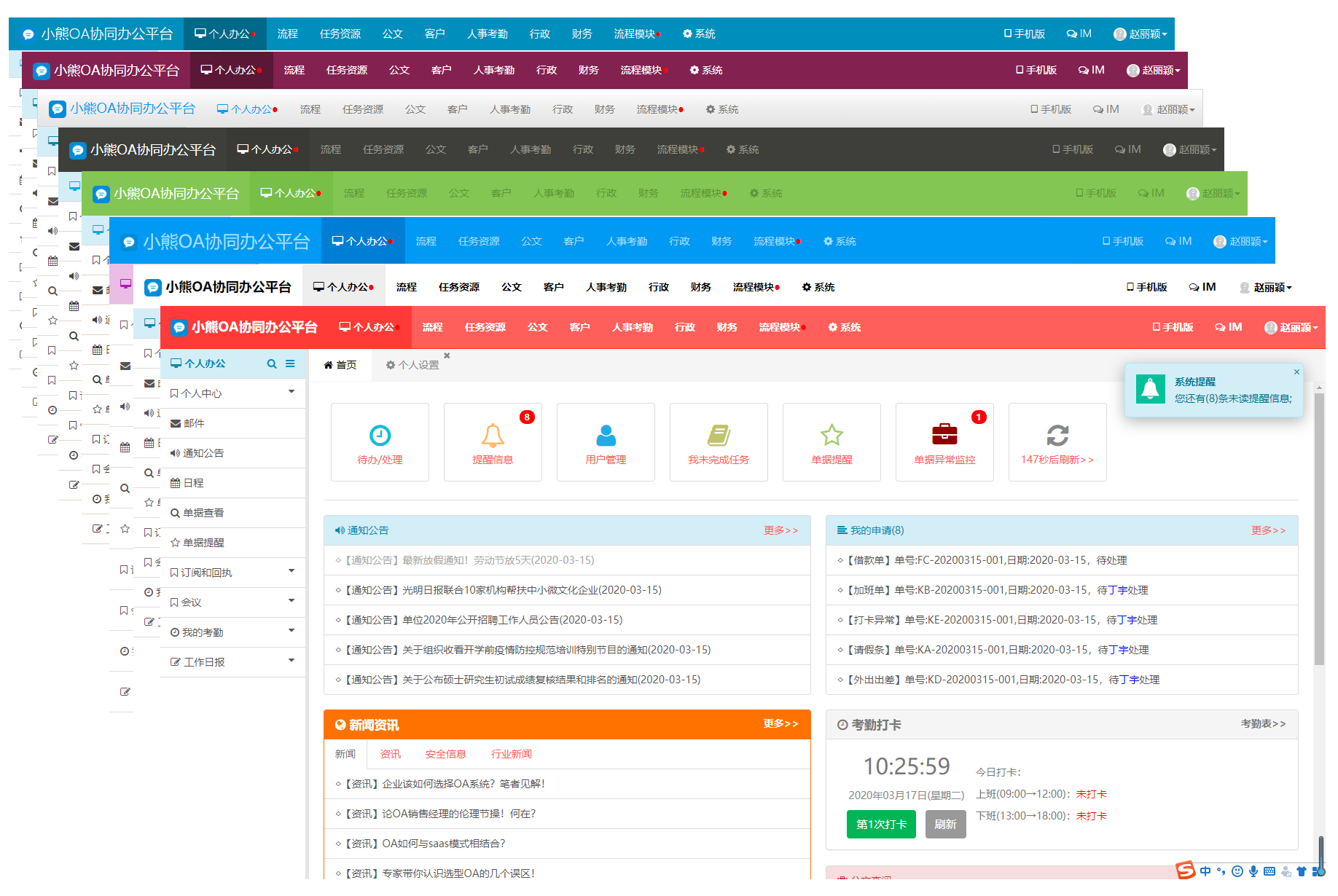Open the 用户管理 person icon tile
The image size is (1338, 896).
tap(606, 442)
